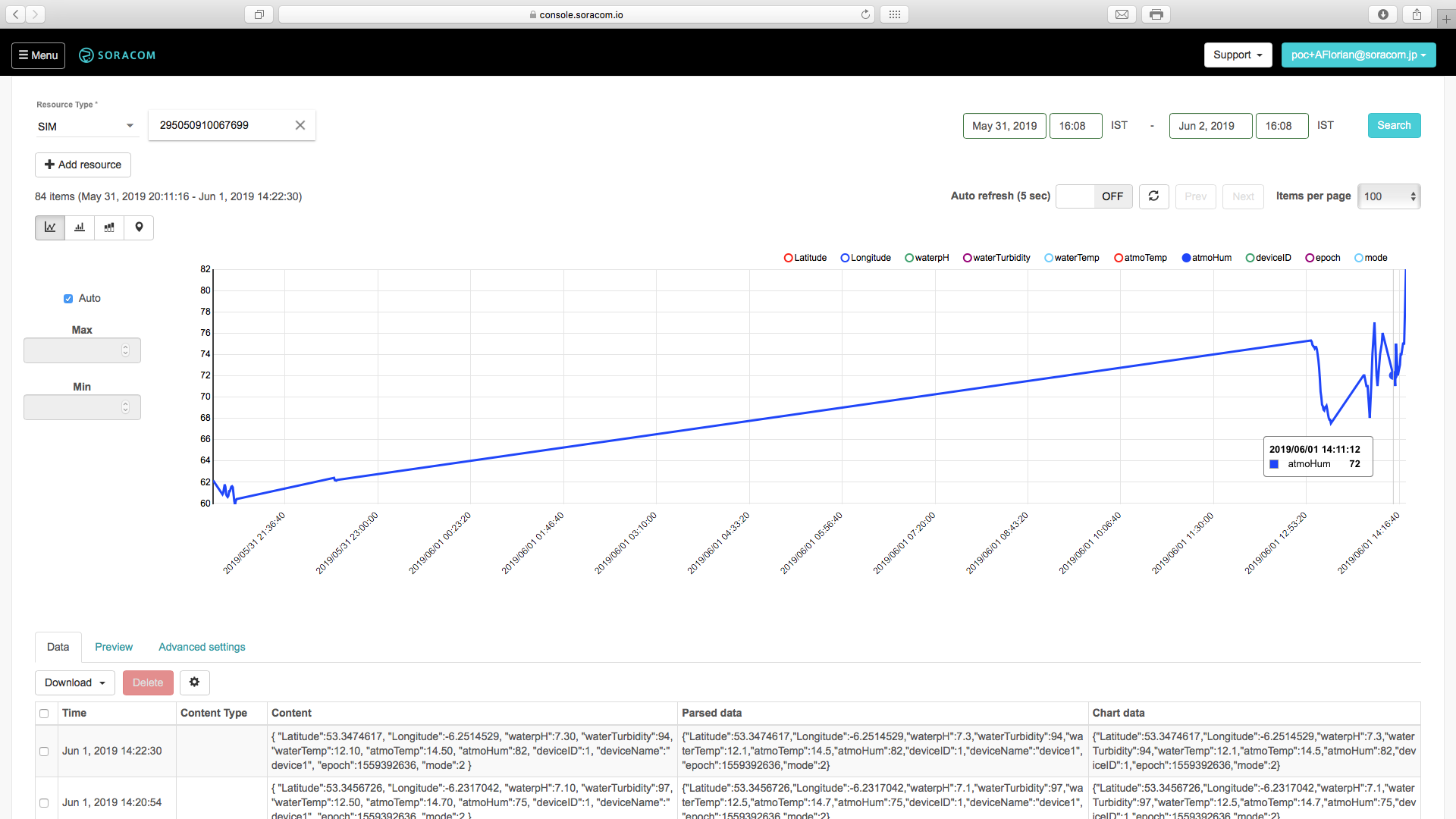Click the refresh data icon button
The width and height of the screenshot is (1456, 819).
1153,196
